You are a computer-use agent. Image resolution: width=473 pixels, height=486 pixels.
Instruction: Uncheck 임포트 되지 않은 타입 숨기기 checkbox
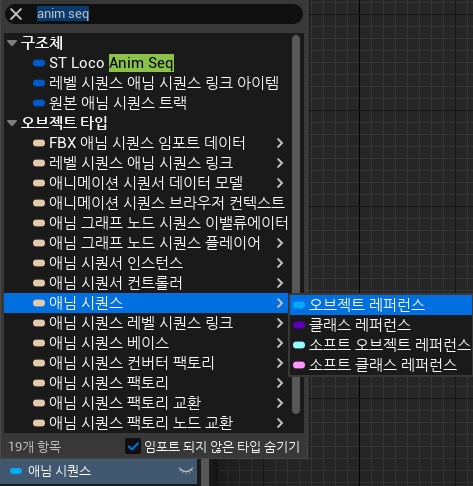click(133, 446)
